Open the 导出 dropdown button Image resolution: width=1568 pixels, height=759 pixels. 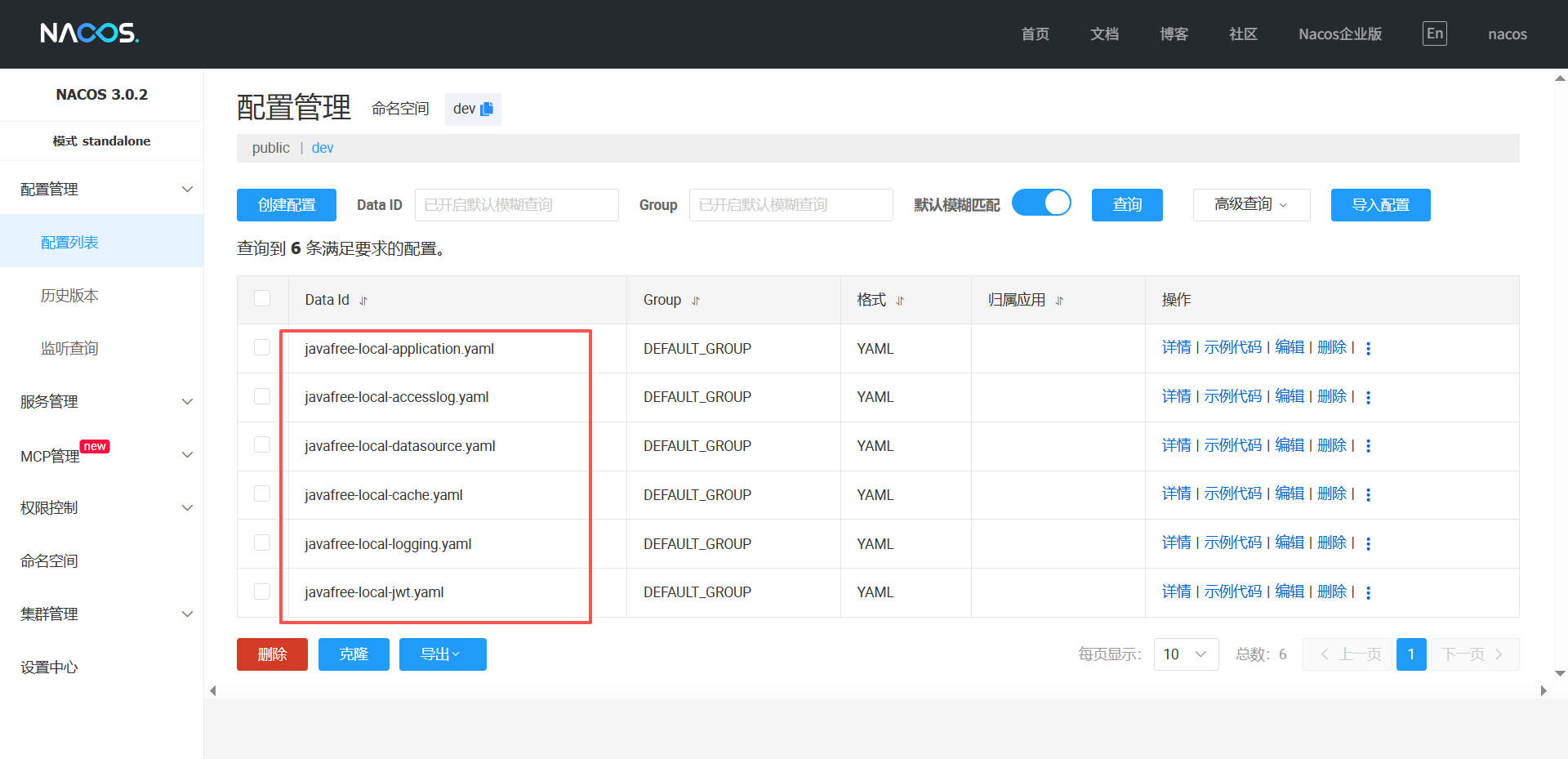(442, 654)
